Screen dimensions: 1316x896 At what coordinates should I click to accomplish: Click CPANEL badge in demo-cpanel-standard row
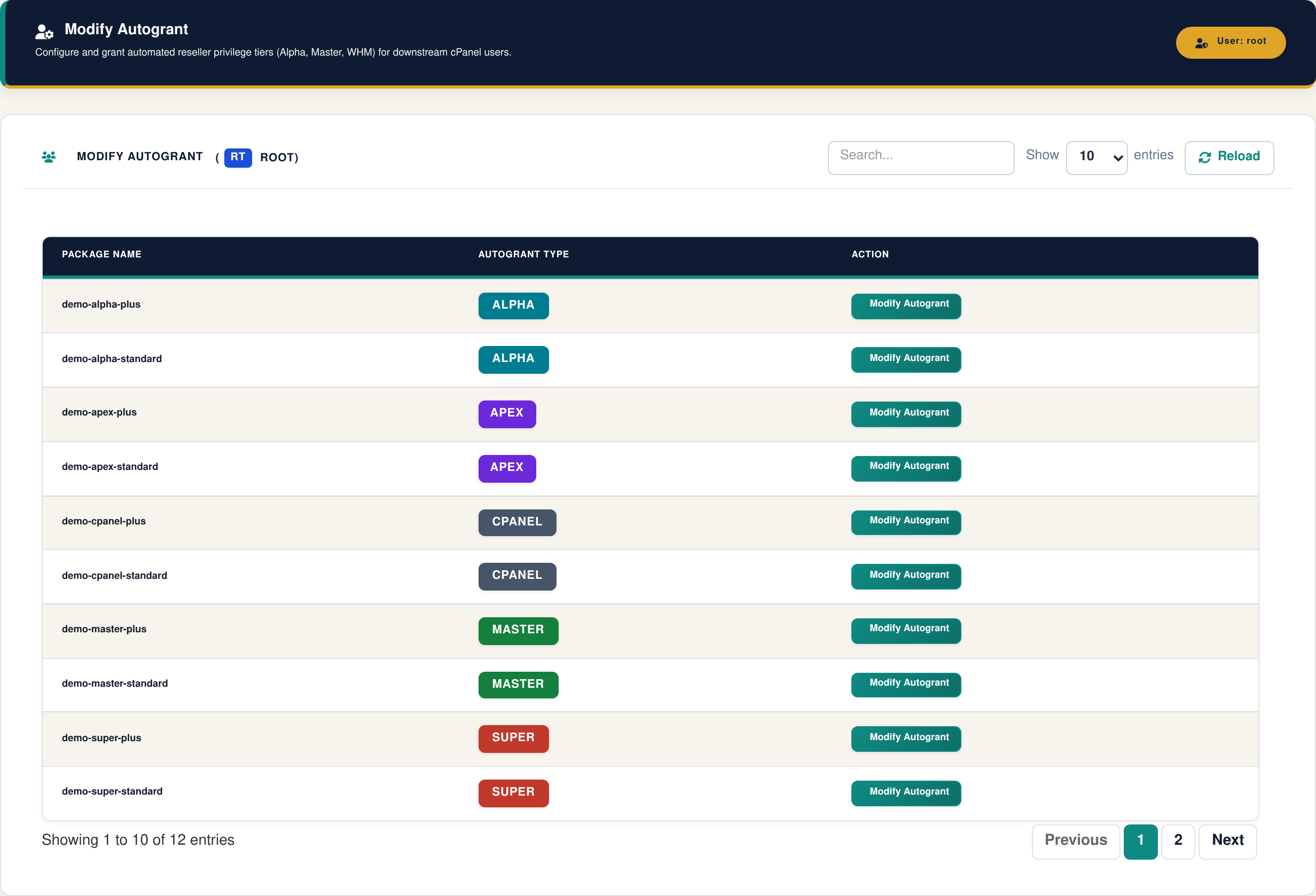517,576
